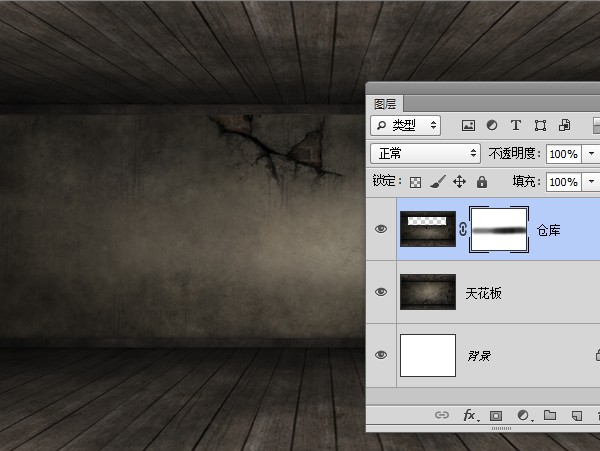Click the 锁定 label
The height and width of the screenshot is (451, 600).
coord(387,181)
